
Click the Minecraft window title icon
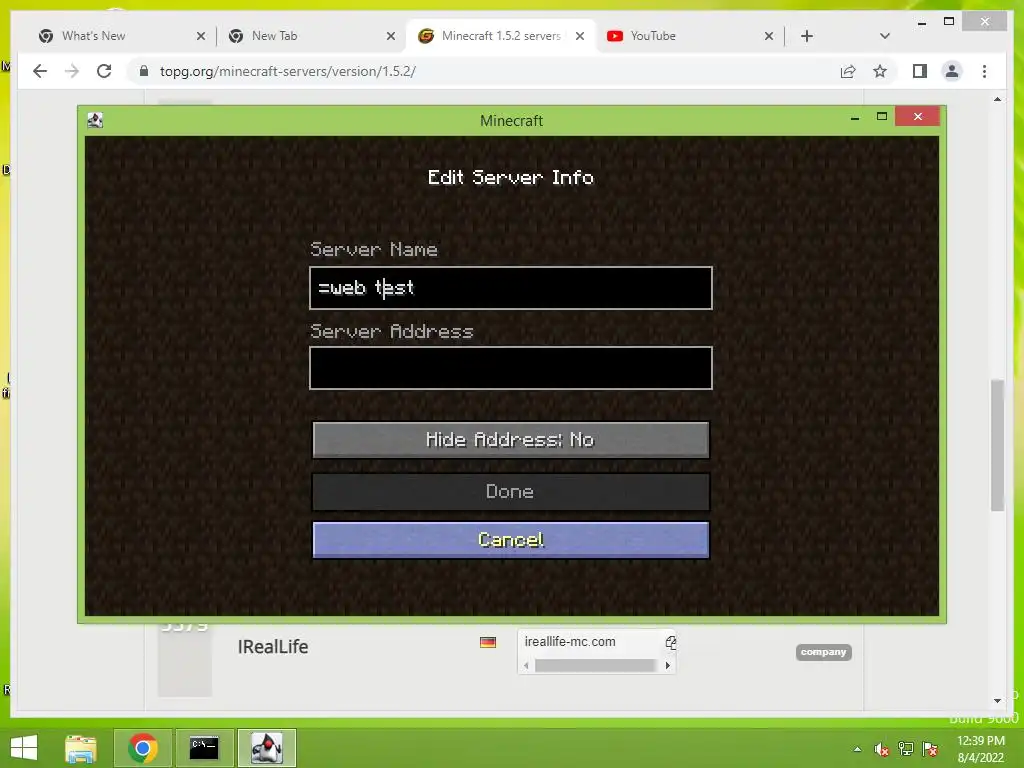[95, 120]
